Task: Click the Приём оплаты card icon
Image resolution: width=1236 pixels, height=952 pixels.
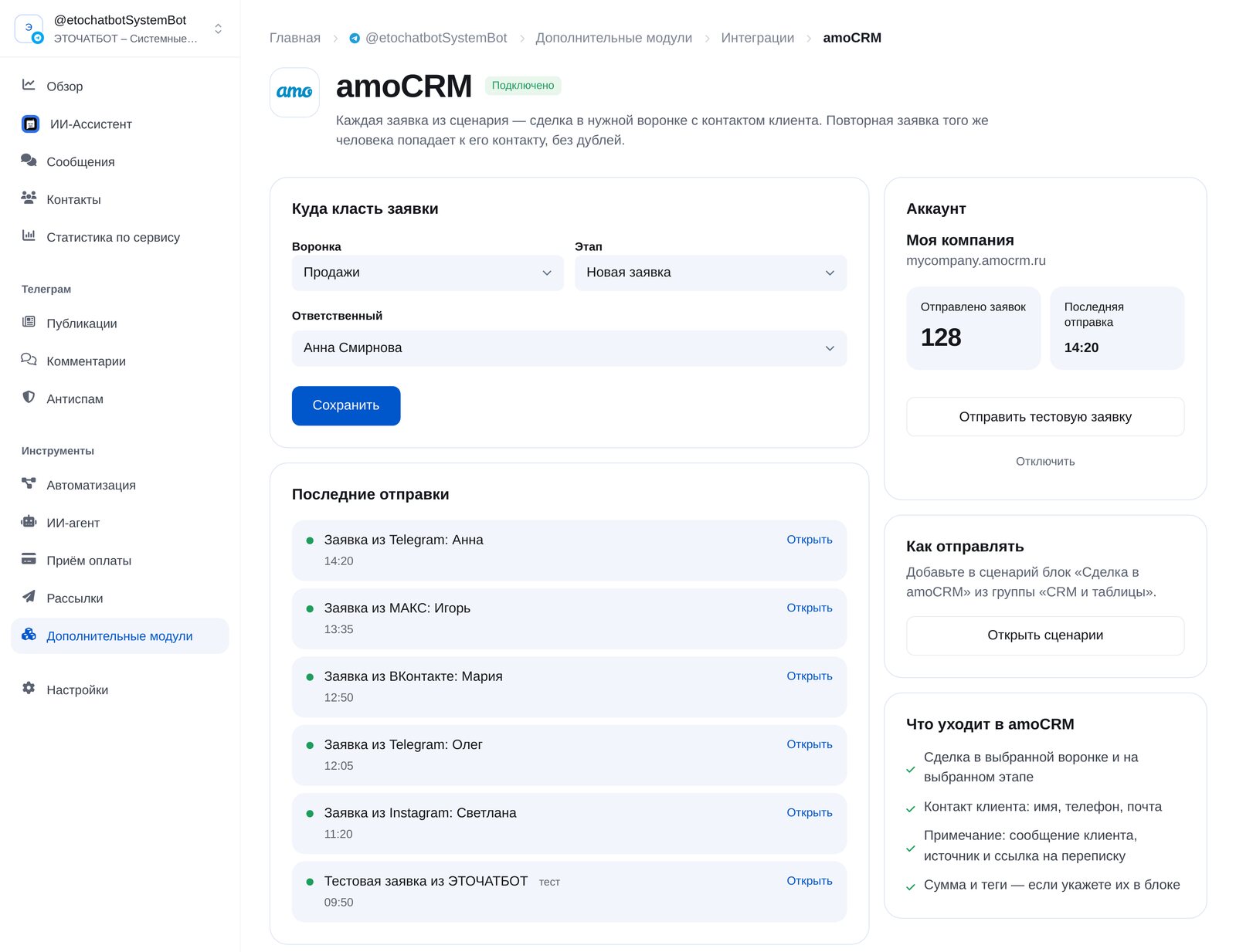Action: [x=29, y=559]
